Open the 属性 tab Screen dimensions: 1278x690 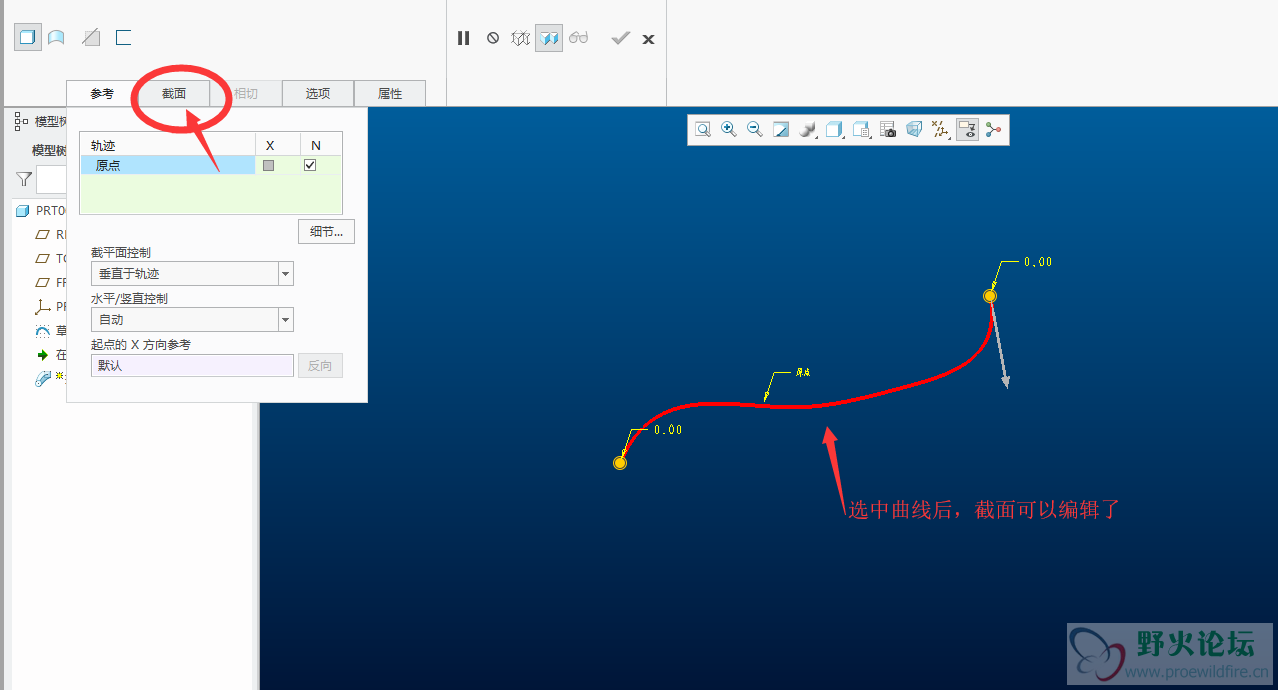[x=390, y=93]
